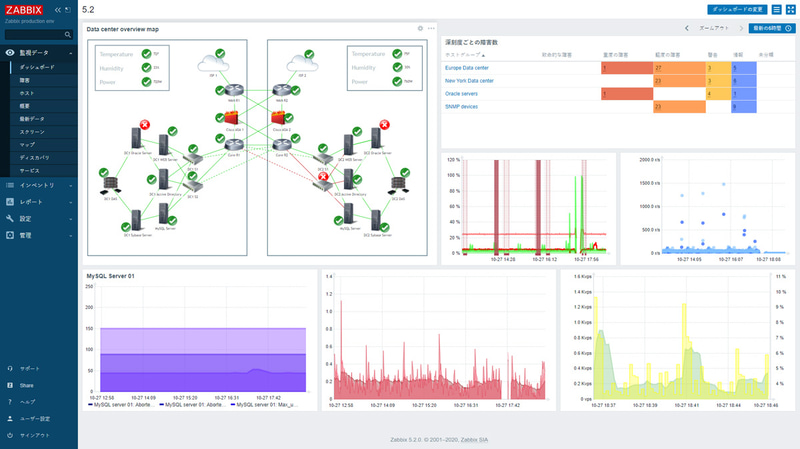Click the DC1 Oracle Server icon

tap(136, 138)
